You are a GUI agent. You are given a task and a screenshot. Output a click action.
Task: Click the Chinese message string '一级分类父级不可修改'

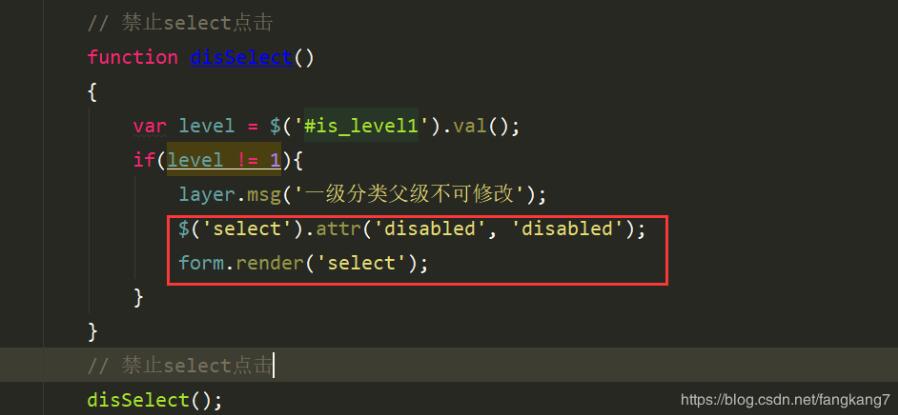pos(407,195)
